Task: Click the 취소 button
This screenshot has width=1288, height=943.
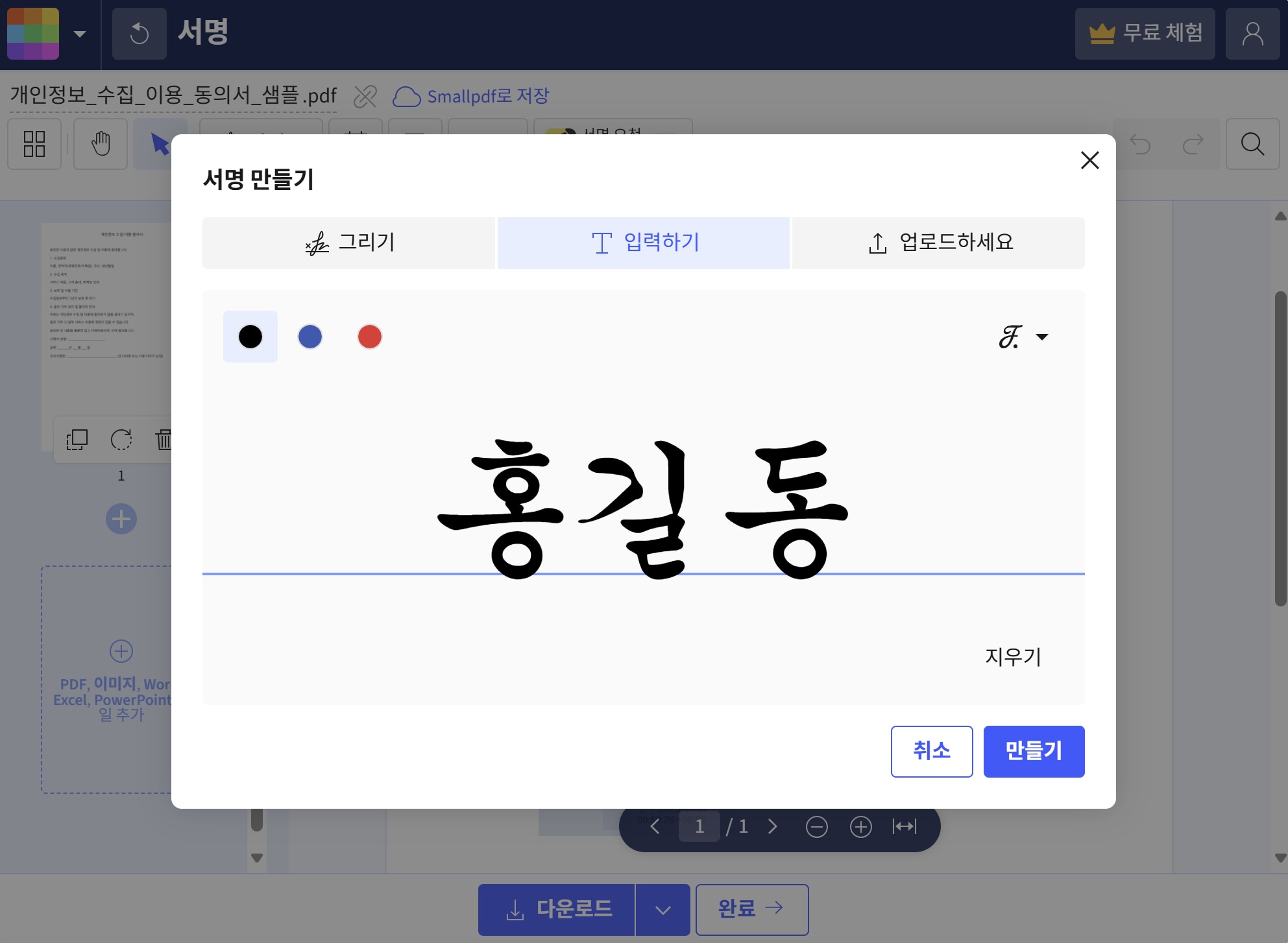Action: pos(932,752)
